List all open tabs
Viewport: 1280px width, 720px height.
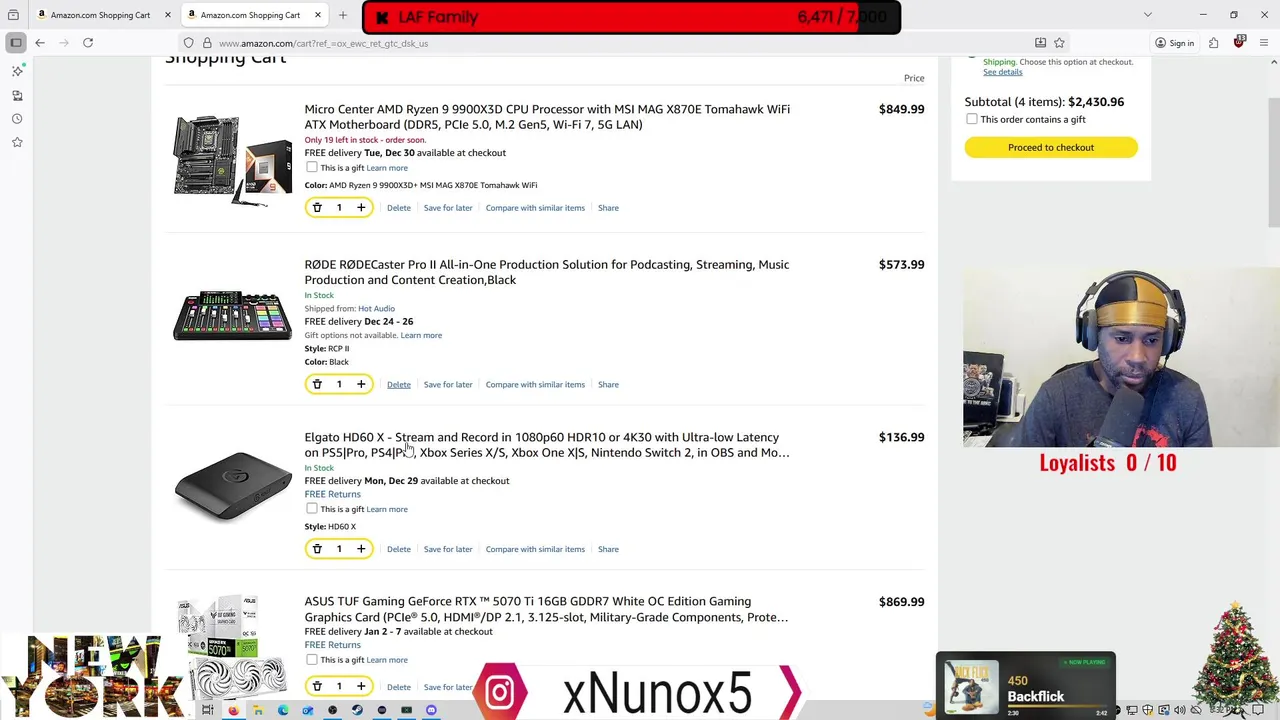[1148, 15]
